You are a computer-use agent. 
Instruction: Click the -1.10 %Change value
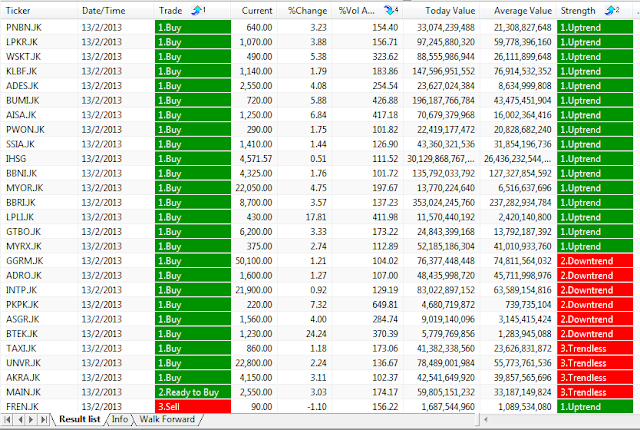[x=316, y=407]
